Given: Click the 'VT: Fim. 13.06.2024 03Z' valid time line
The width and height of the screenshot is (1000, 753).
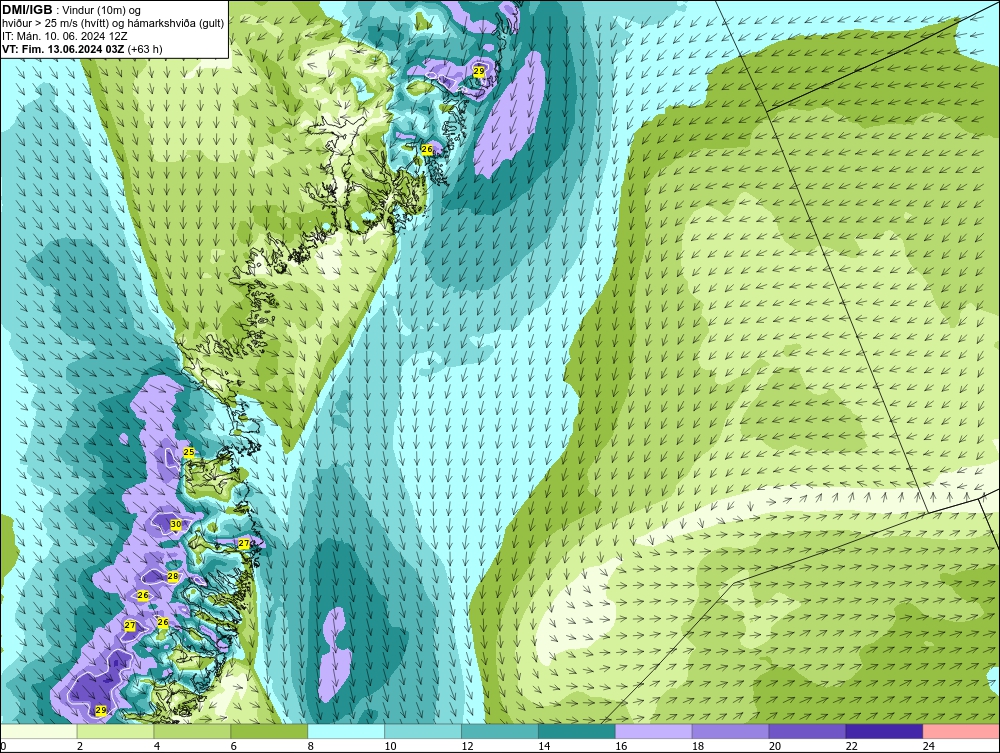Looking at the screenshot, I should (x=82, y=48).
